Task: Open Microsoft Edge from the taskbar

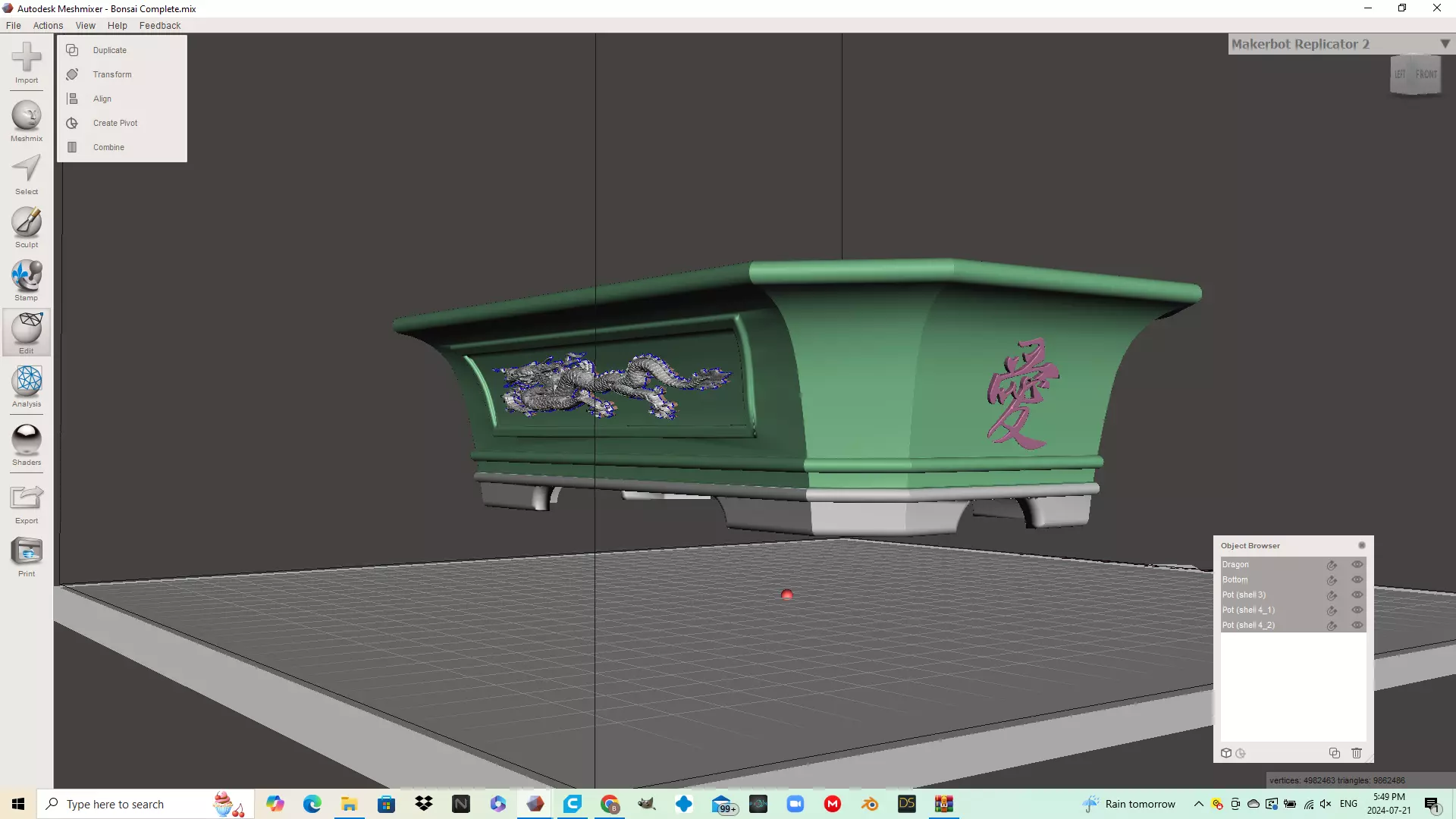Action: click(x=312, y=804)
